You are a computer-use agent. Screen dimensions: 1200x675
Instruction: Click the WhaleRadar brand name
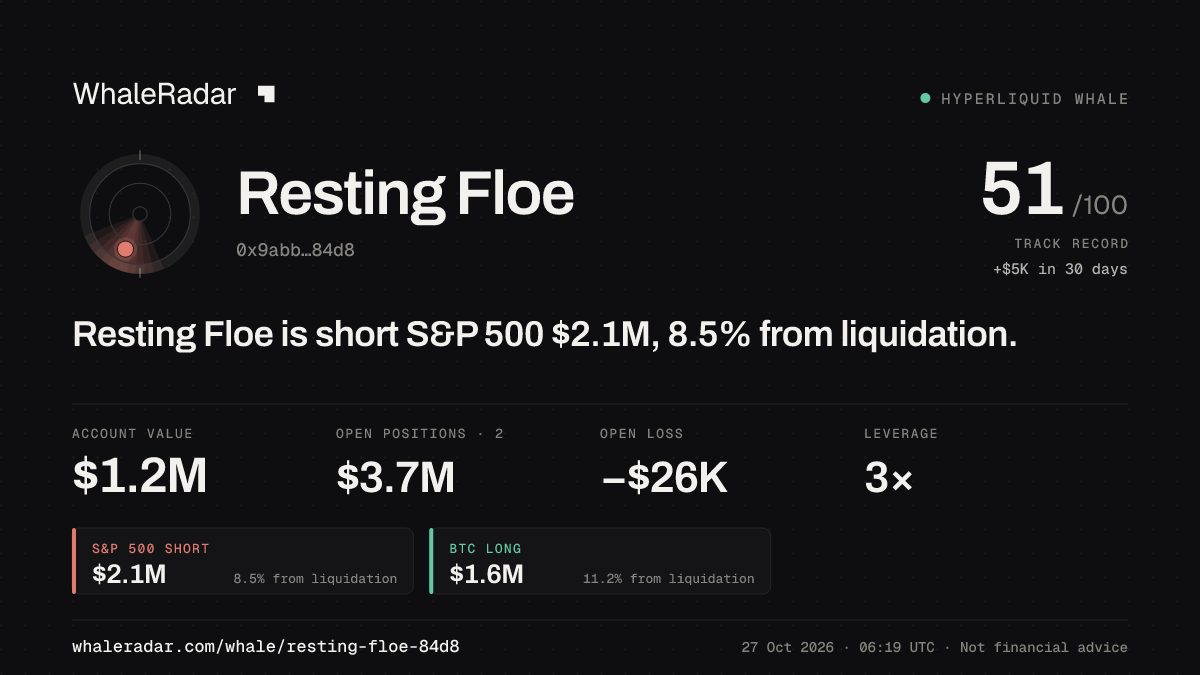point(154,94)
